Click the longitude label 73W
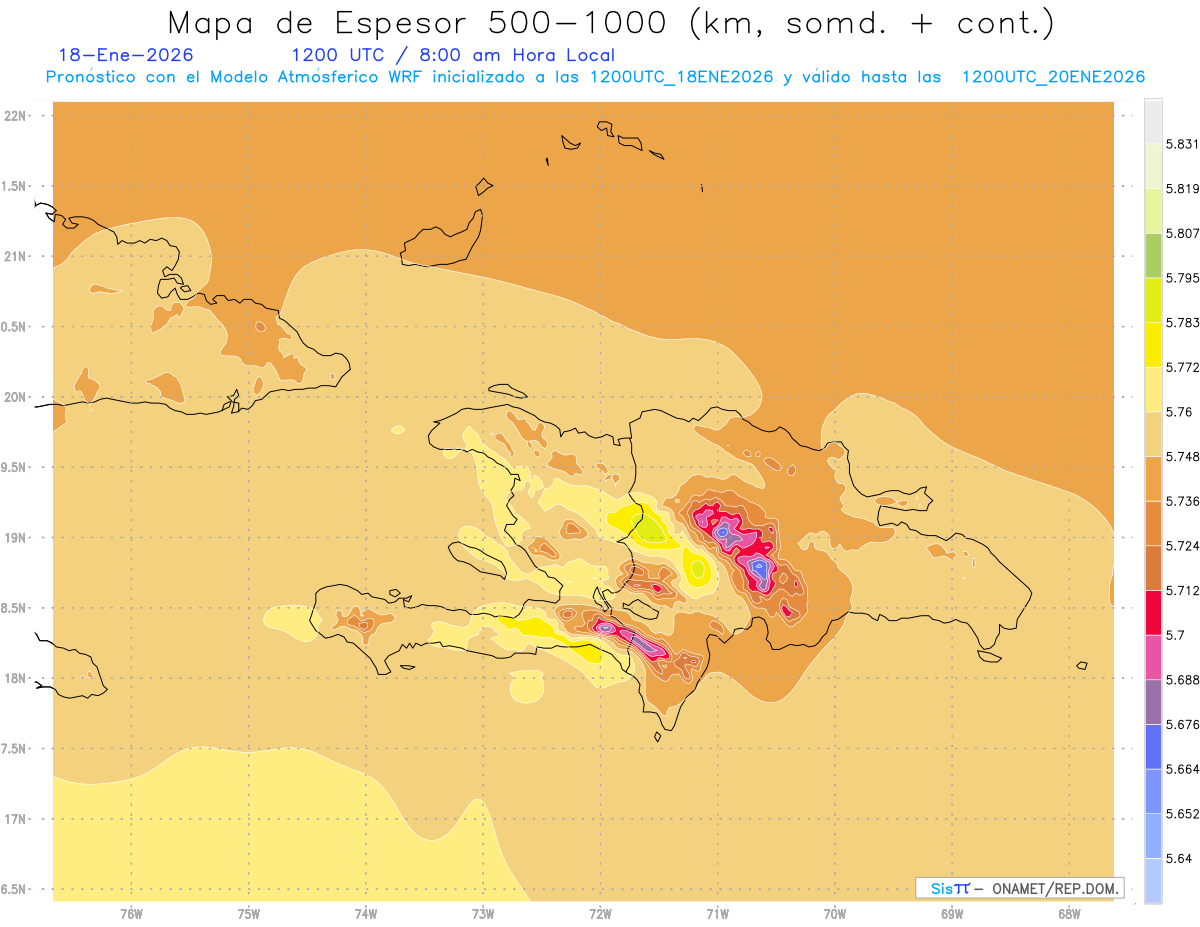The width and height of the screenshot is (1200, 927). point(483,914)
